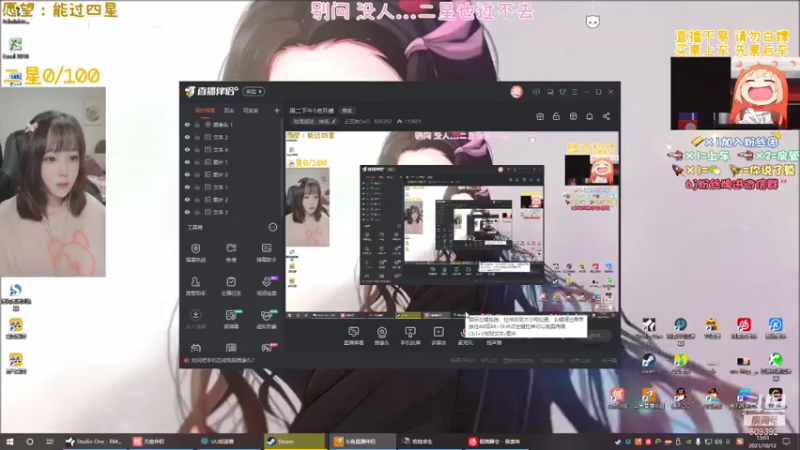Open the toolbox tool with the green badge in the middle column
Viewport: 800px width, 450px height.
coord(231,319)
